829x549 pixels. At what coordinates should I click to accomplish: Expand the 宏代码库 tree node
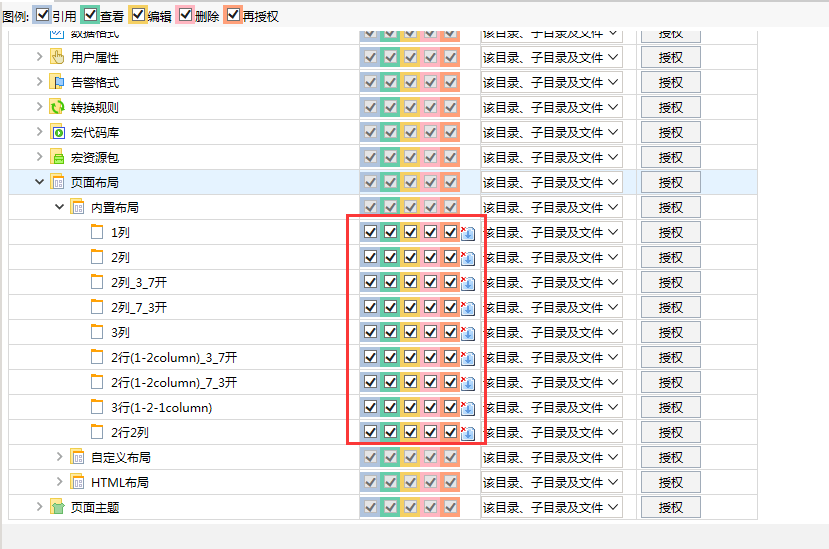point(39,132)
